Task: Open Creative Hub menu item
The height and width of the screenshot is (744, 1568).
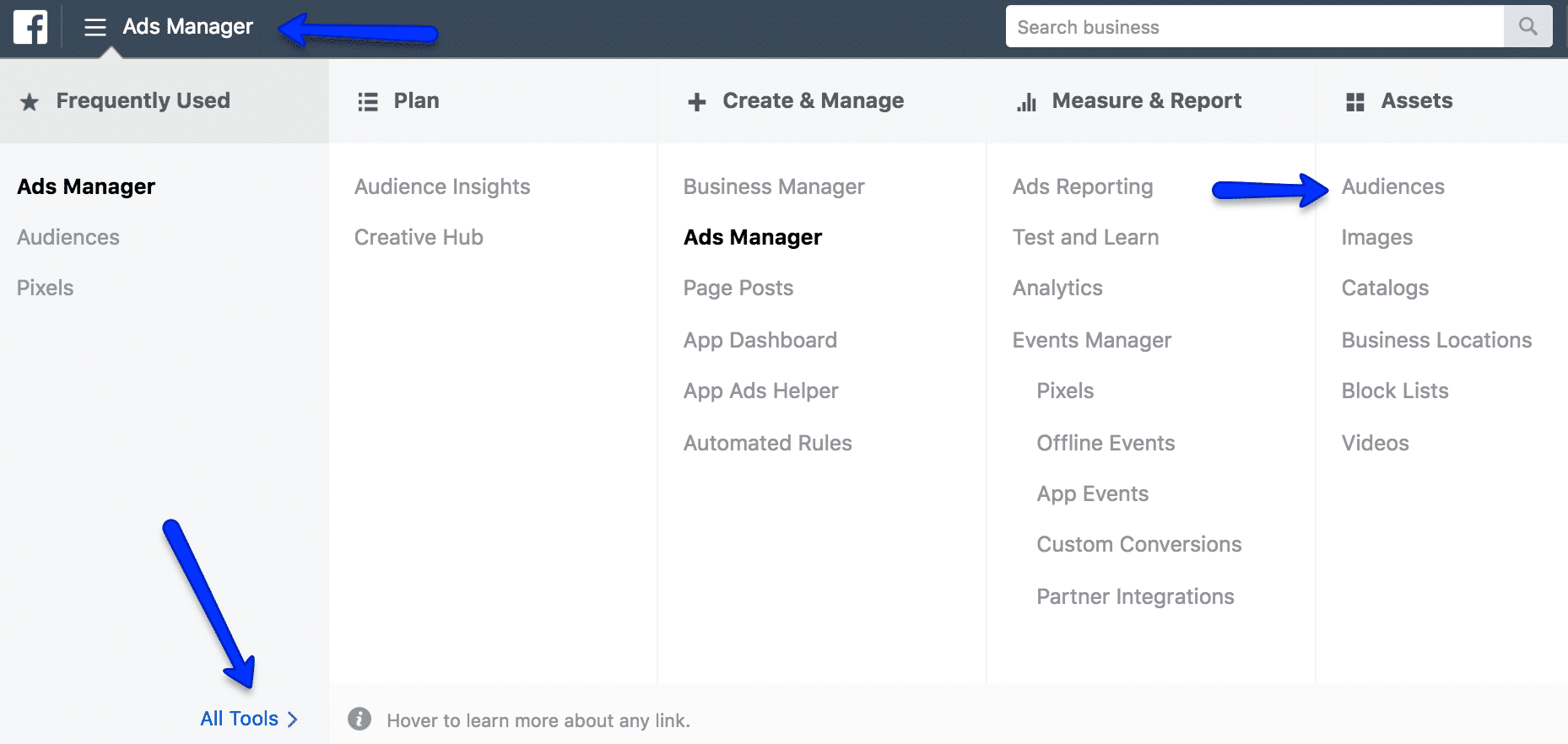Action: (419, 237)
